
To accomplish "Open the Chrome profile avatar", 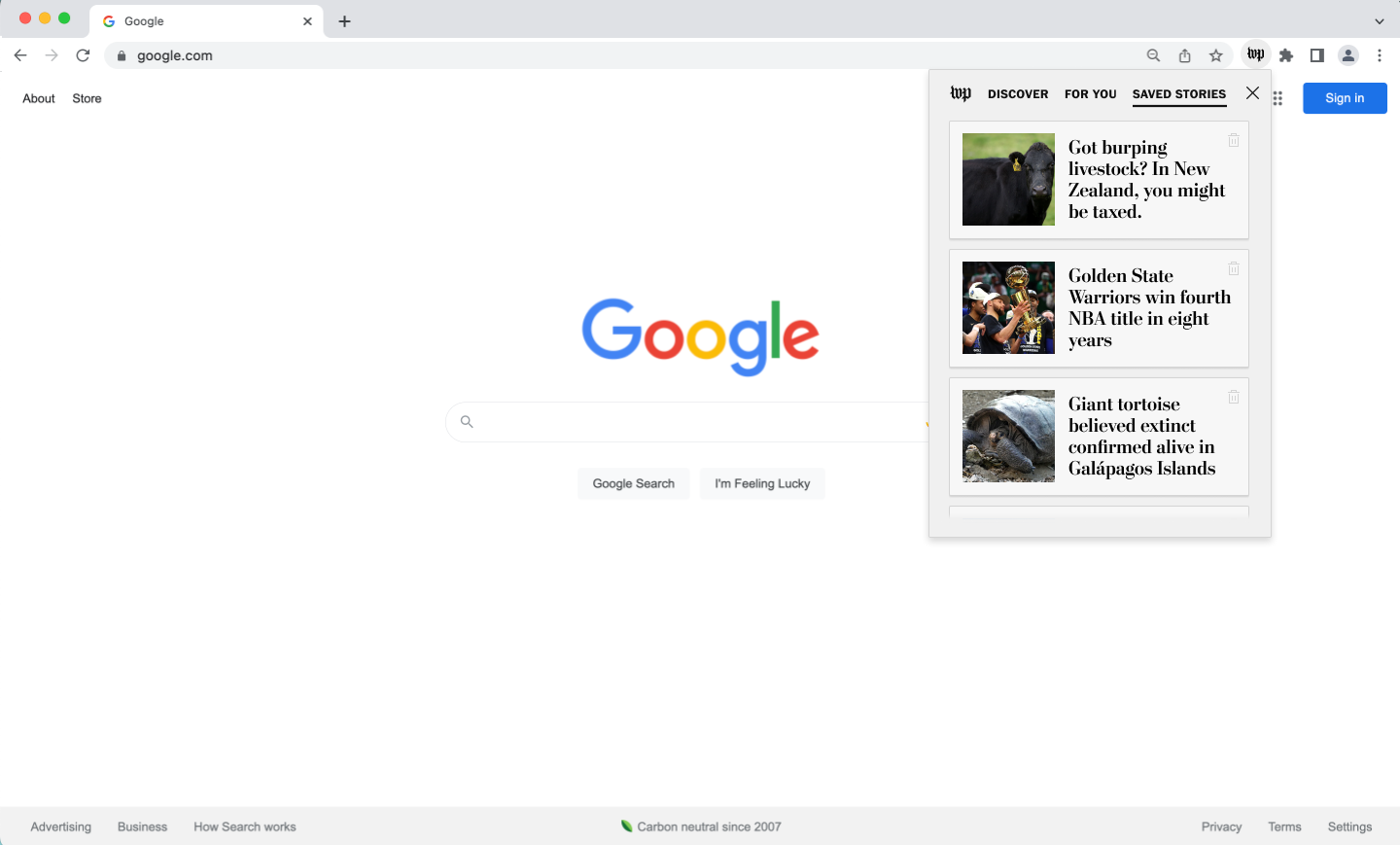I will [x=1348, y=55].
